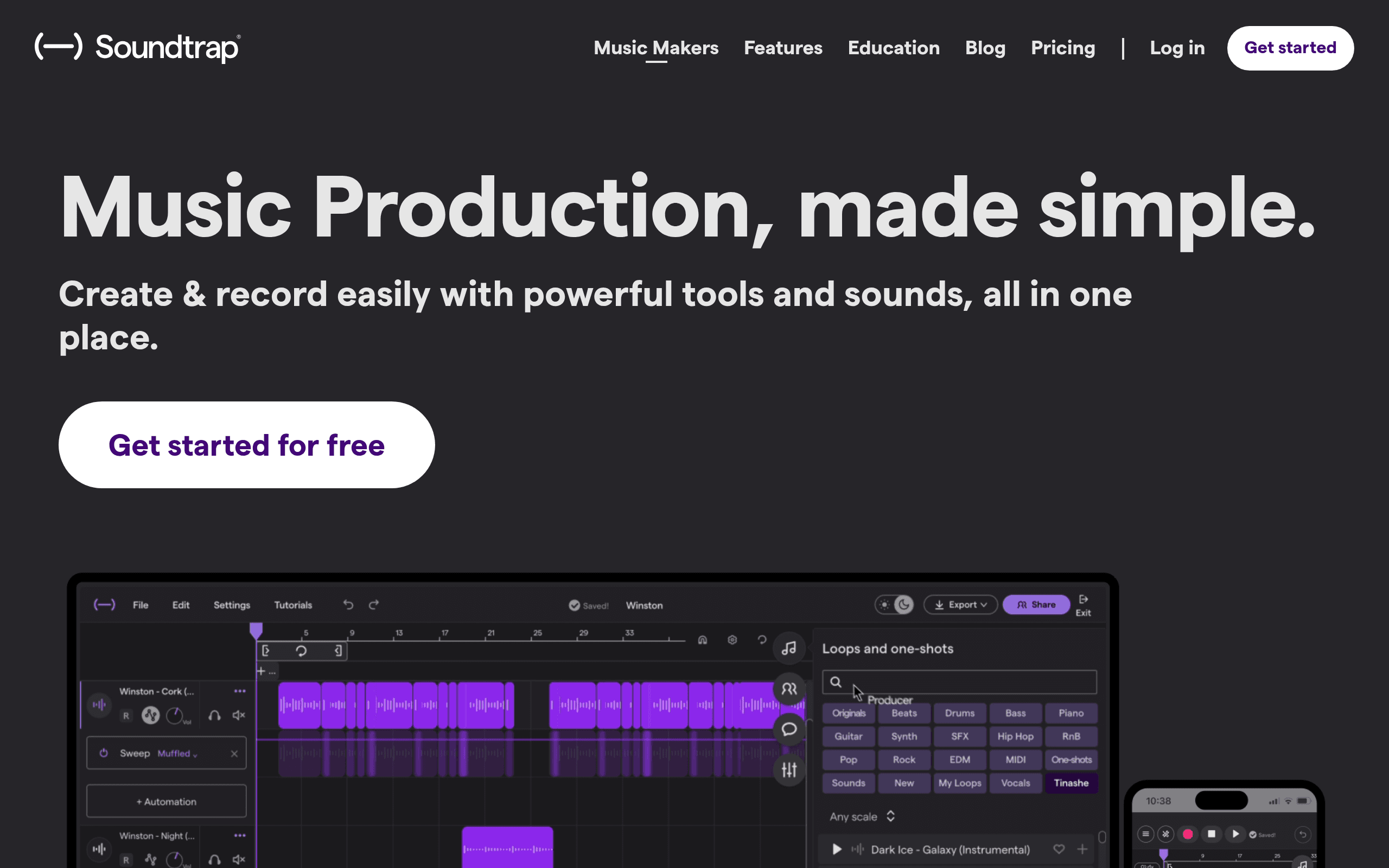Go to the Blog page
The image size is (1389, 868).
coord(985,48)
